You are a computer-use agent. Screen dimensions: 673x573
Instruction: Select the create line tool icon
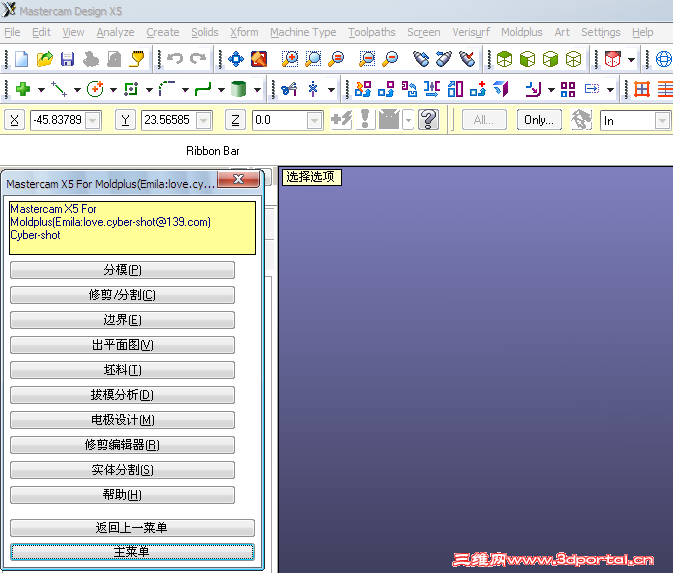click(59, 89)
